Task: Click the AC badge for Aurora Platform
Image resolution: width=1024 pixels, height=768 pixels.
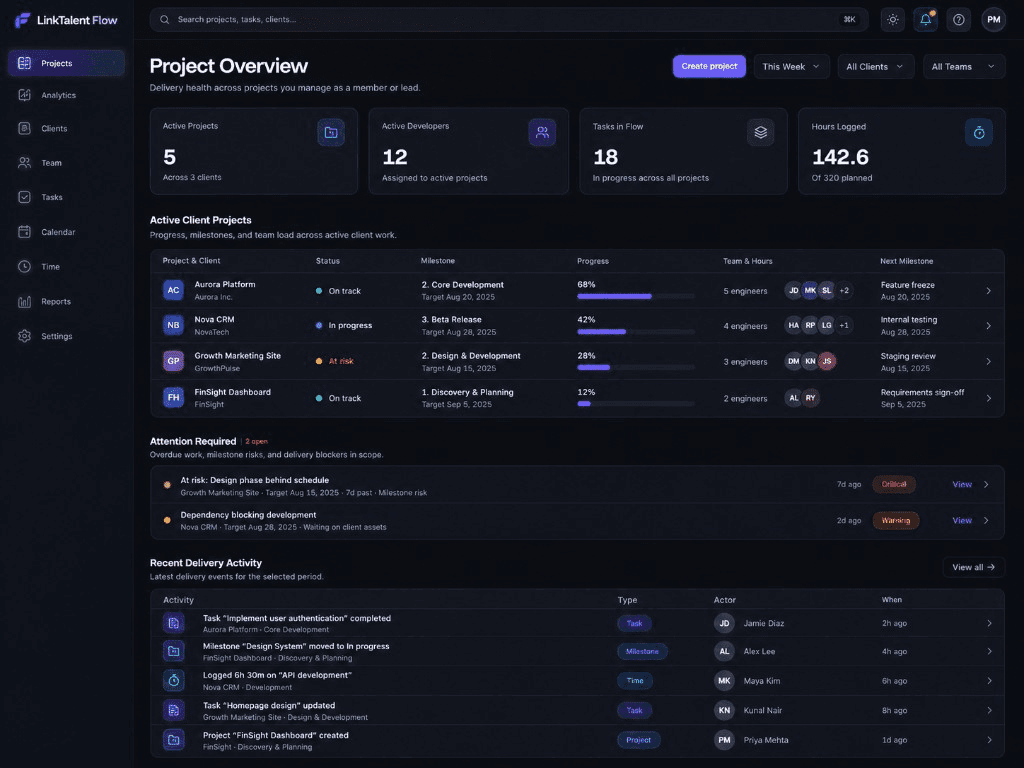Action: (x=173, y=290)
